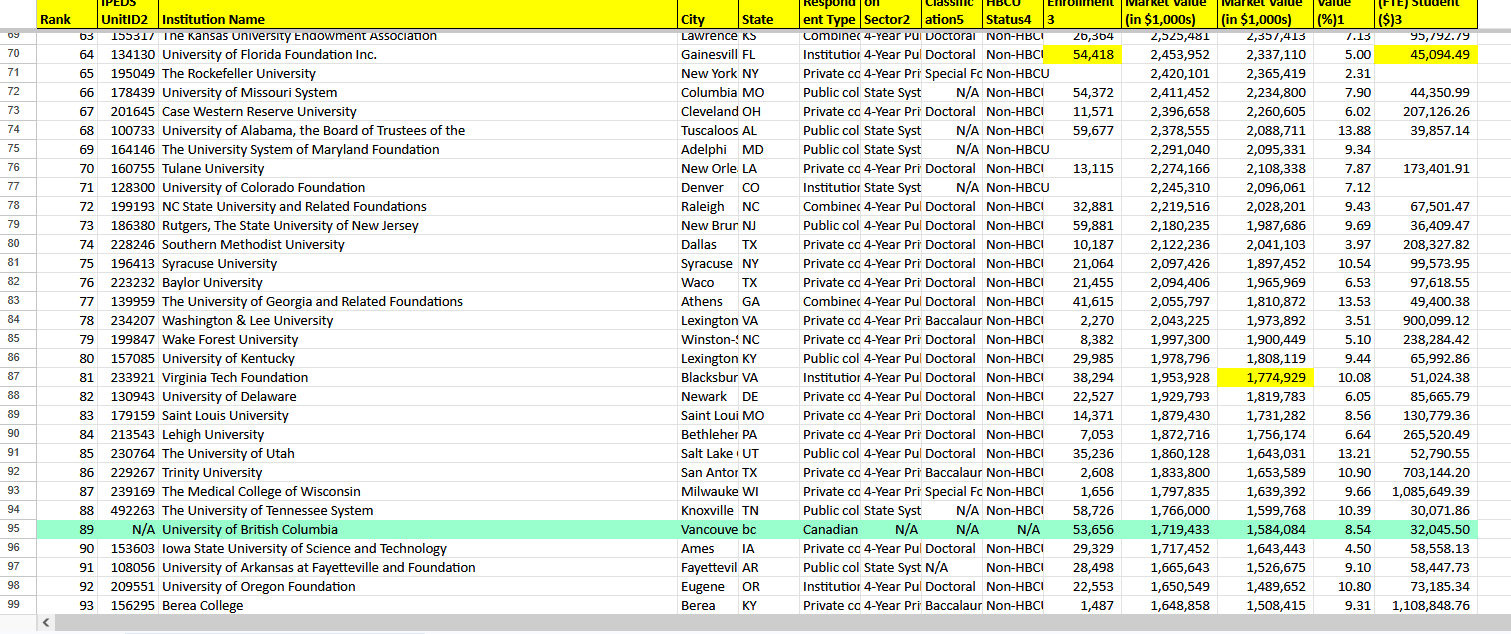Select Rutgers, The State University of New Jersey
The height and width of the screenshot is (634, 1511).
pos(417,225)
